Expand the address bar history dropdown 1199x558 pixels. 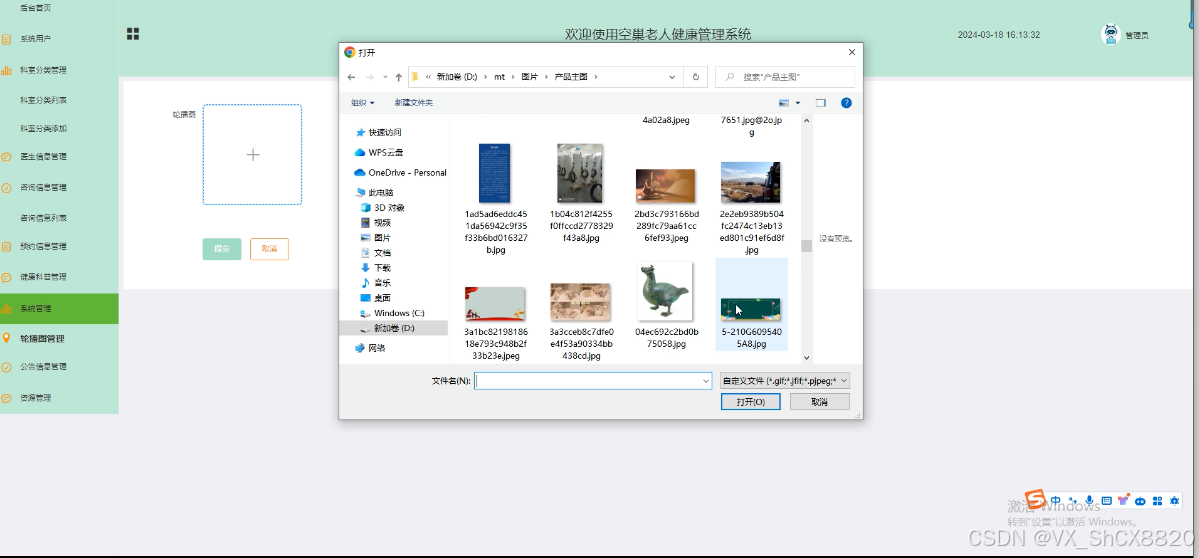672,77
